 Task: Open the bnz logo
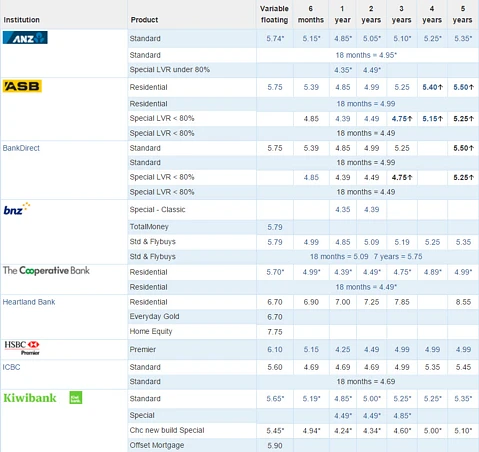[x=17, y=209]
